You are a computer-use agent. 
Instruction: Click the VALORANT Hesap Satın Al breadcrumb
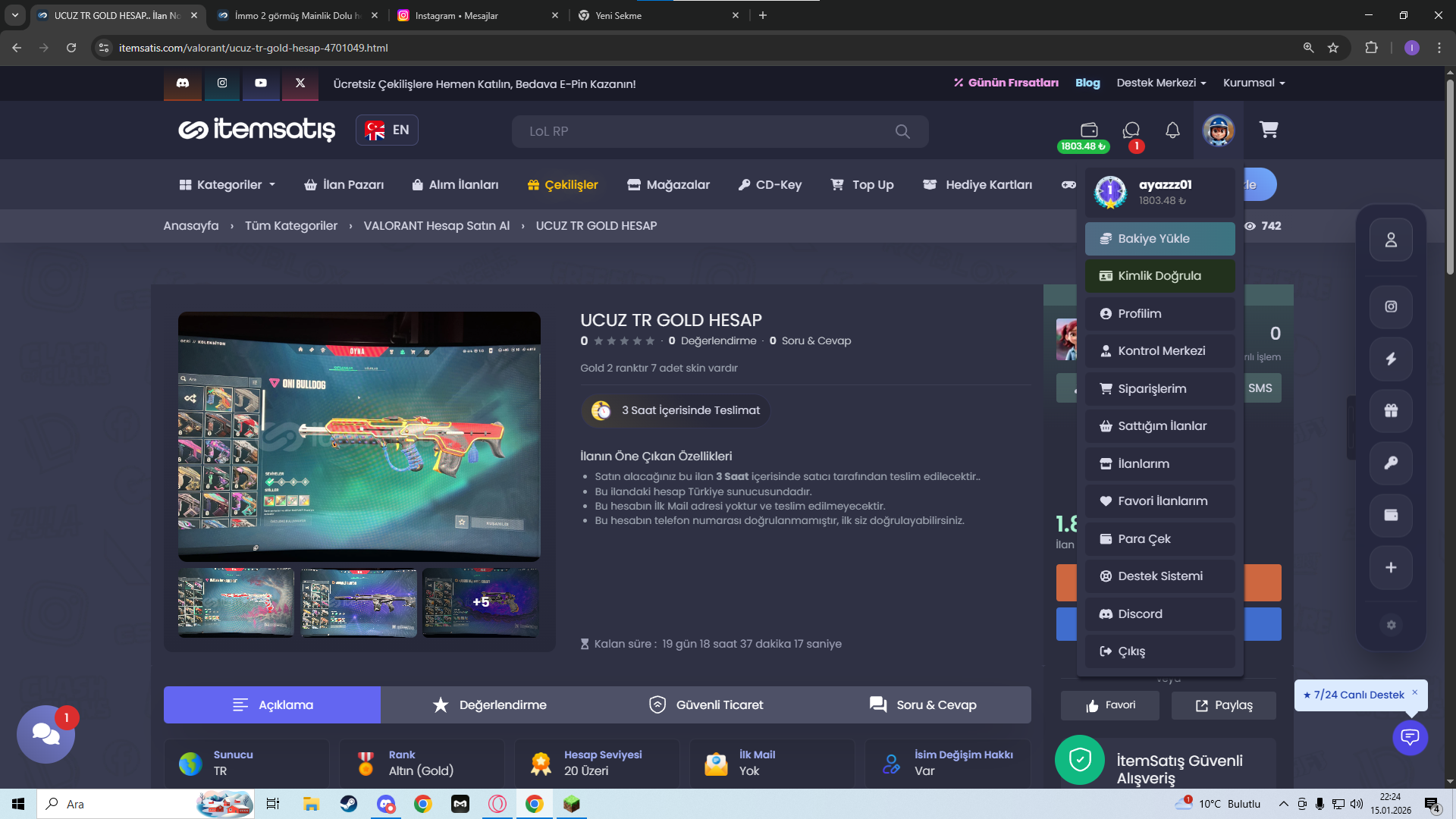coord(437,226)
